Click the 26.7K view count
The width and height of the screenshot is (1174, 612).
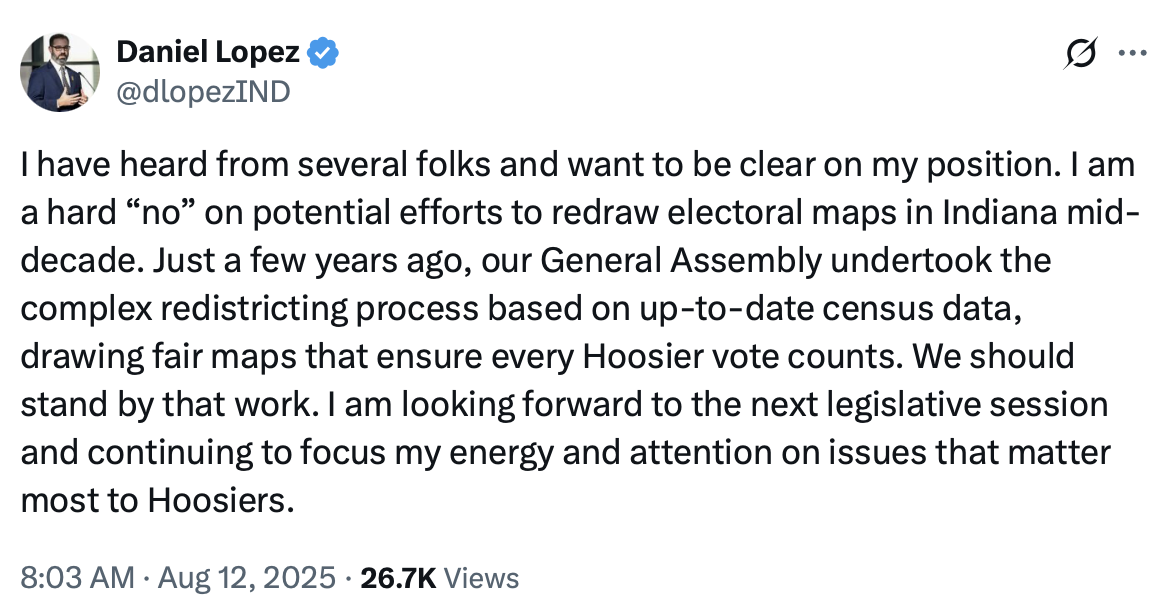coord(396,578)
